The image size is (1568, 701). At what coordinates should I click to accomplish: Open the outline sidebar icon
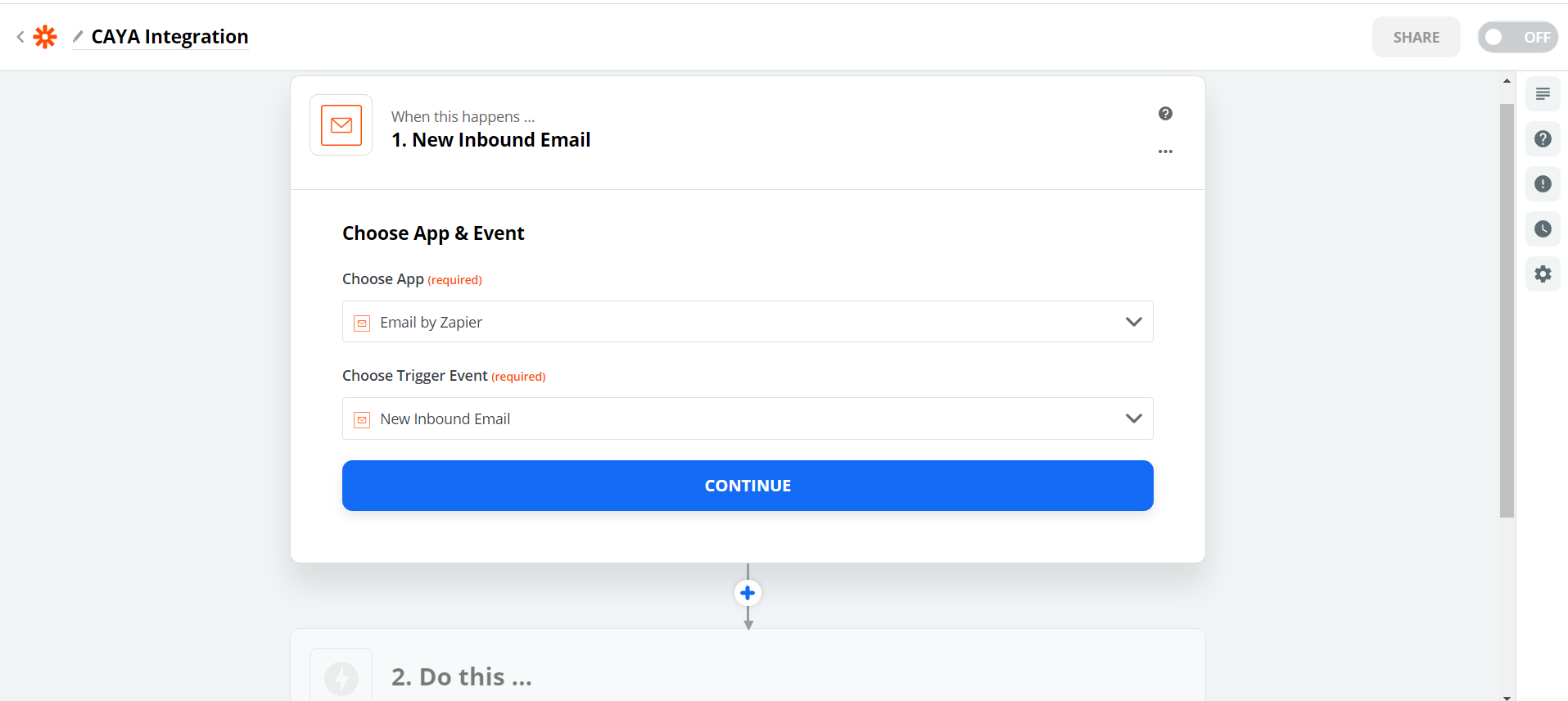[1543, 94]
